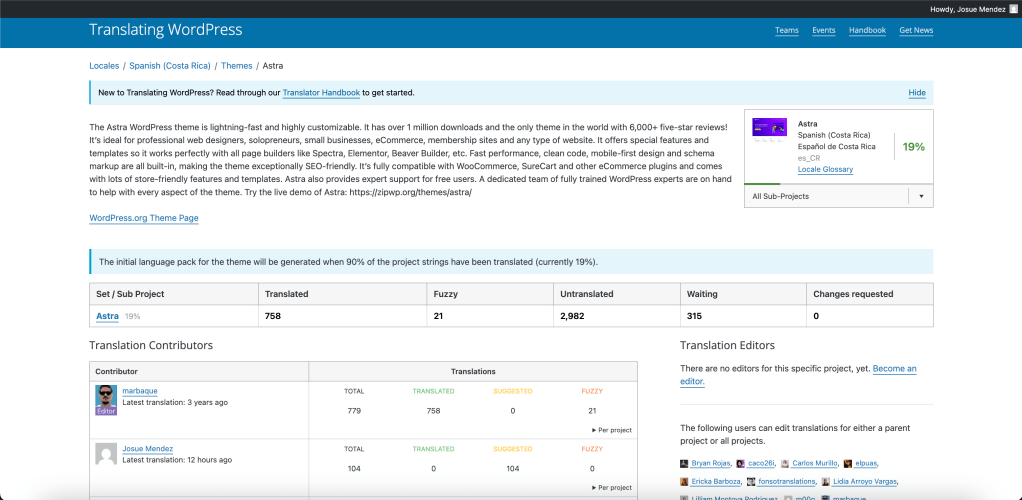Open the Teams menu item
Viewport: 1022px width, 500px height.
786,30
